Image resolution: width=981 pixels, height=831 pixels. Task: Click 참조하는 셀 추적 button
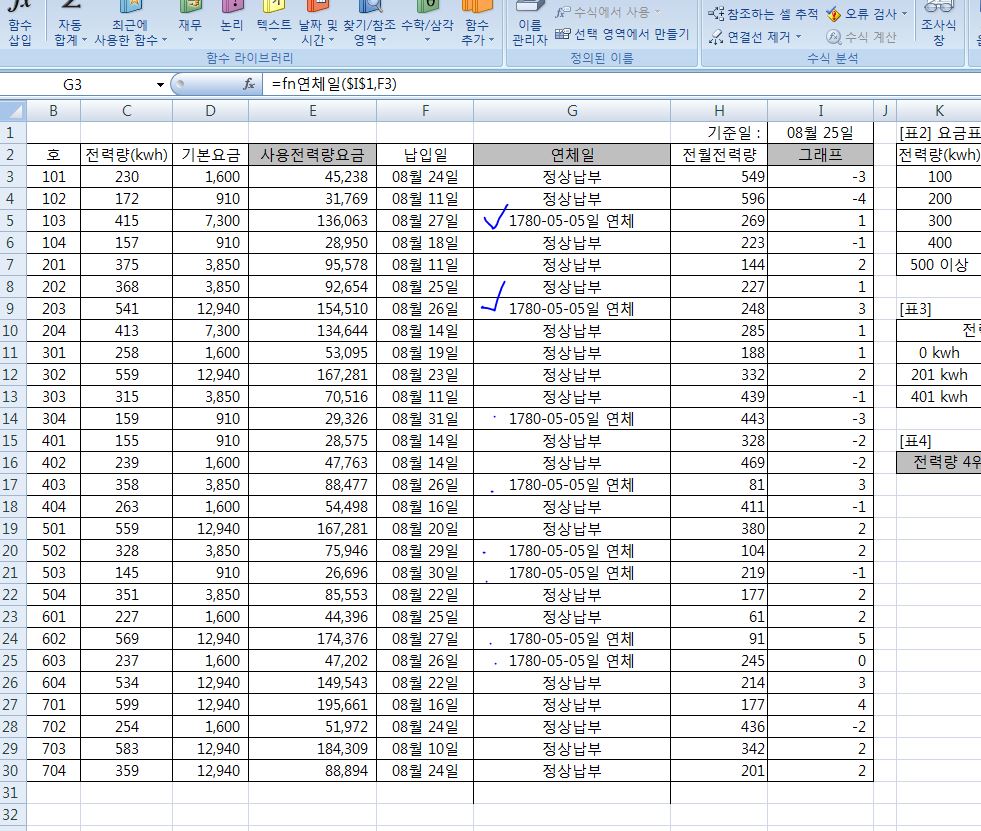764,14
